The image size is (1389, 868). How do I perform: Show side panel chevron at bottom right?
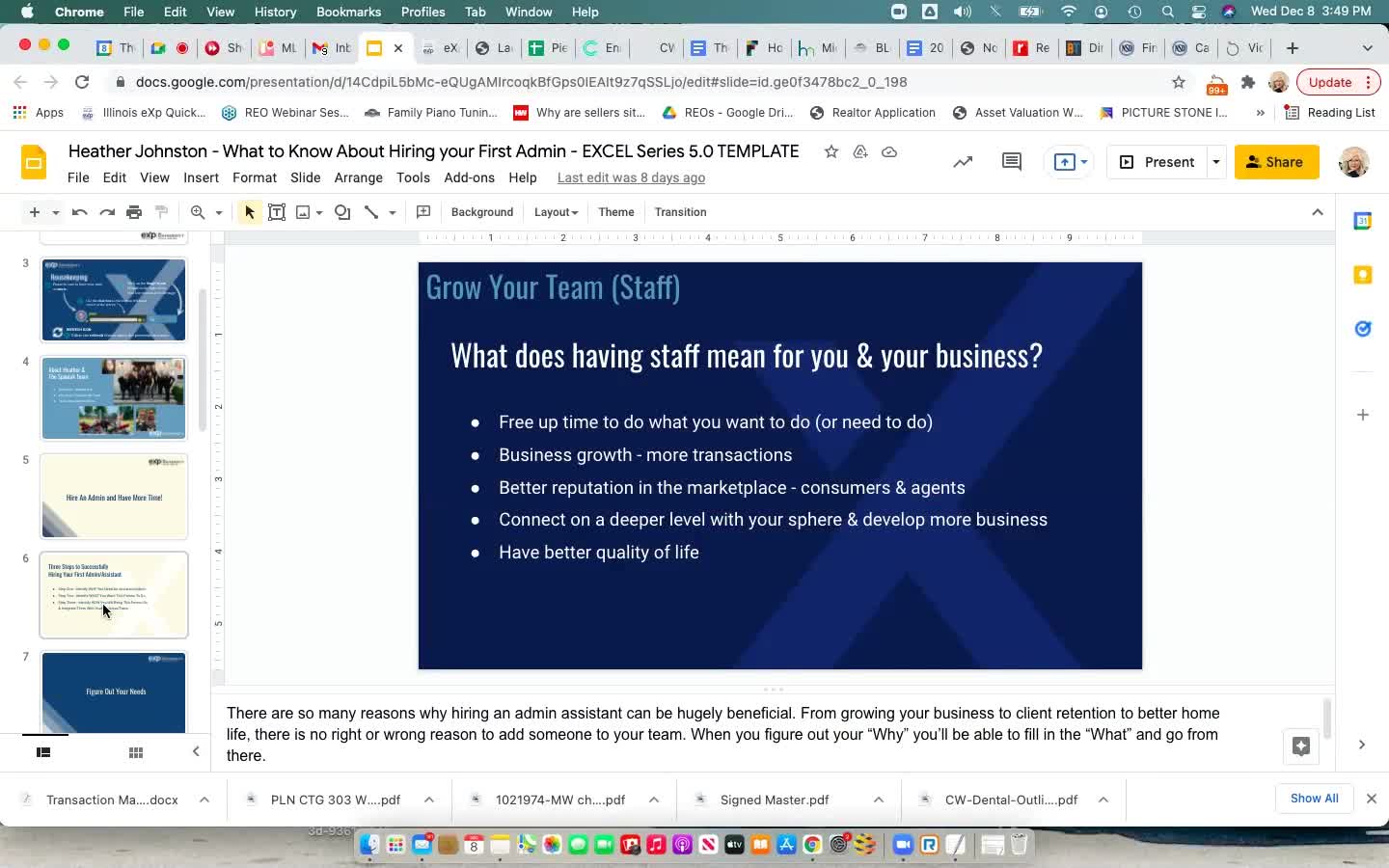1362,745
